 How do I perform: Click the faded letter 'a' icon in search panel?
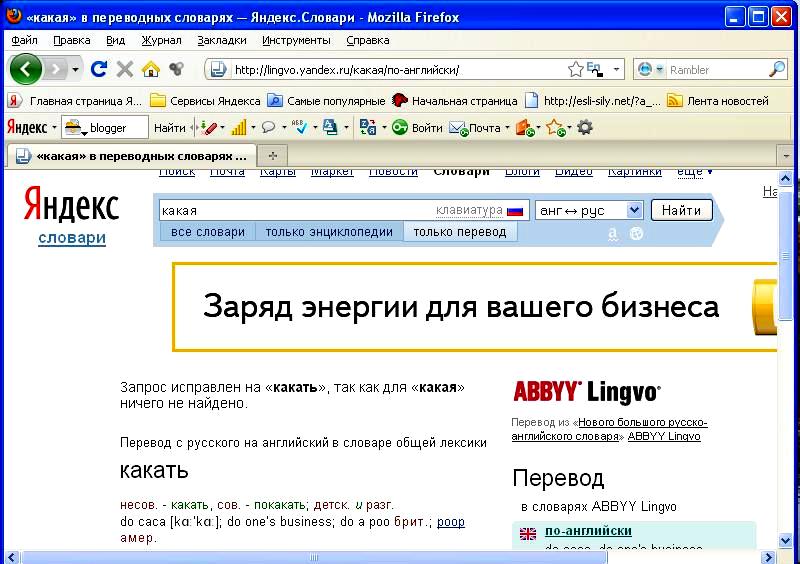(613, 234)
